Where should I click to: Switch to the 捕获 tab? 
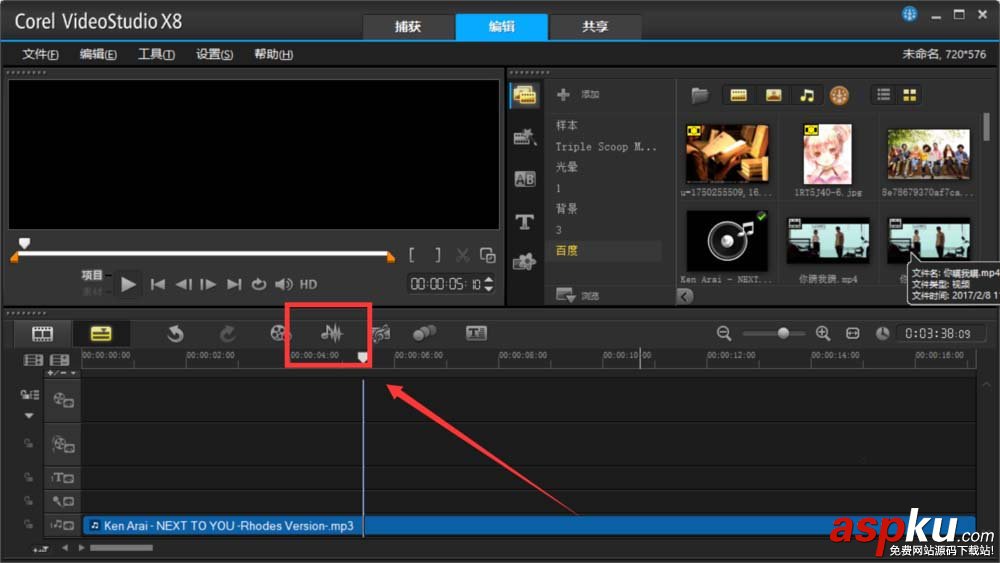[408, 27]
